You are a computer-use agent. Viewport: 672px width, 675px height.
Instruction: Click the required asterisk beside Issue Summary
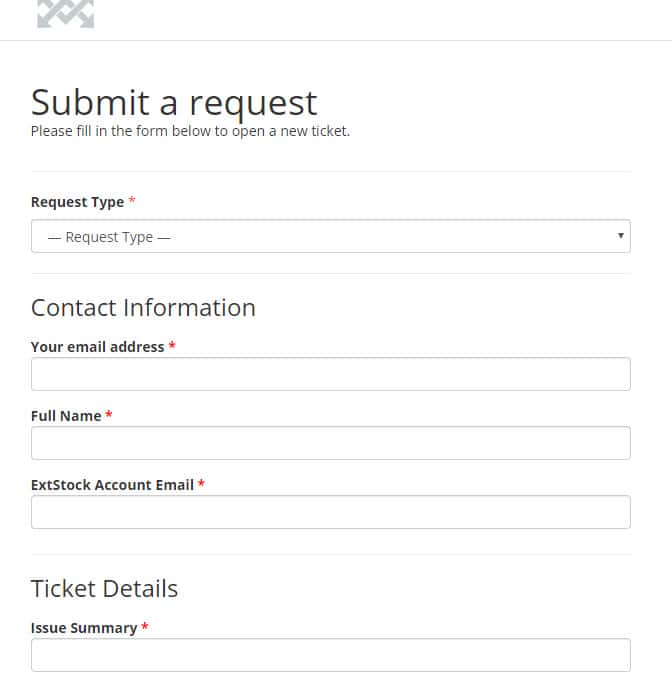[x=145, y=628]
